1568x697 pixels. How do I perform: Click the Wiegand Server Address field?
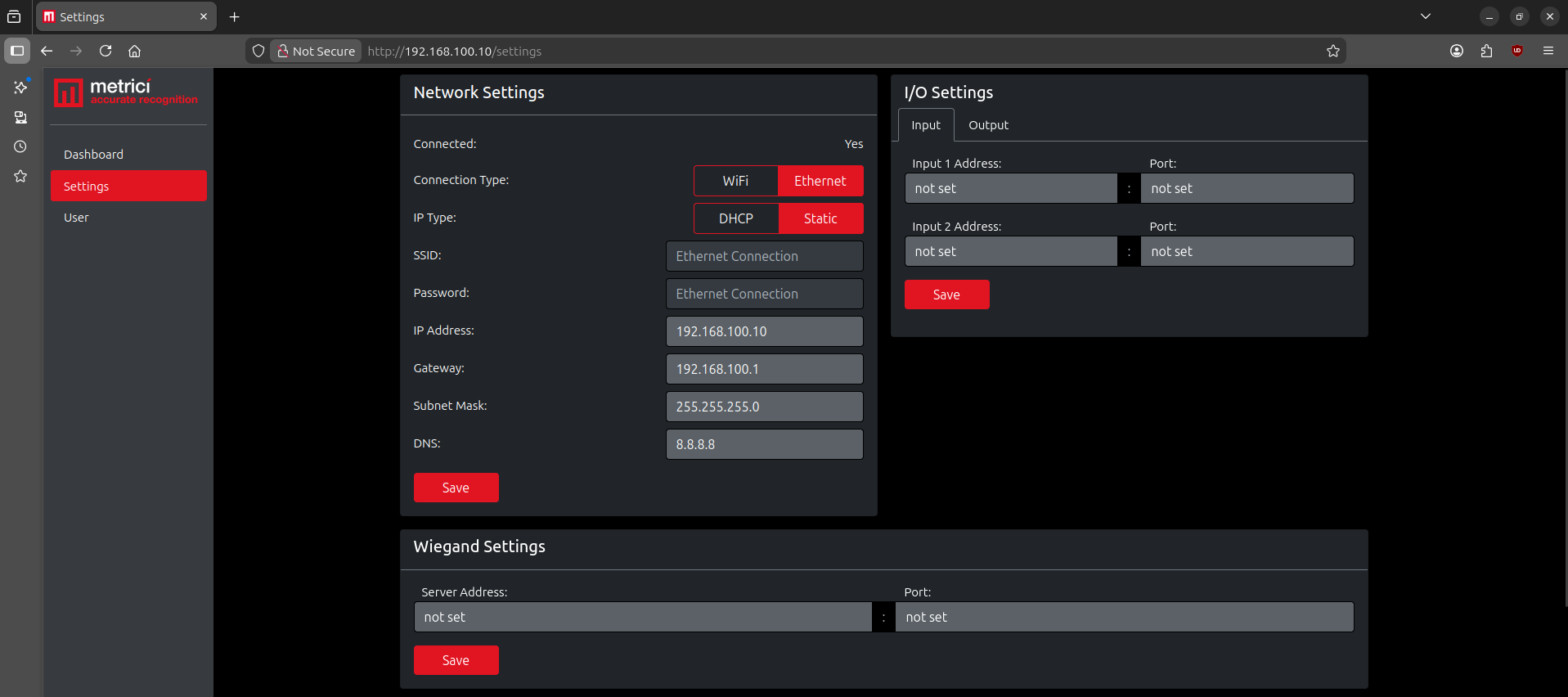(x=643, y=617)
